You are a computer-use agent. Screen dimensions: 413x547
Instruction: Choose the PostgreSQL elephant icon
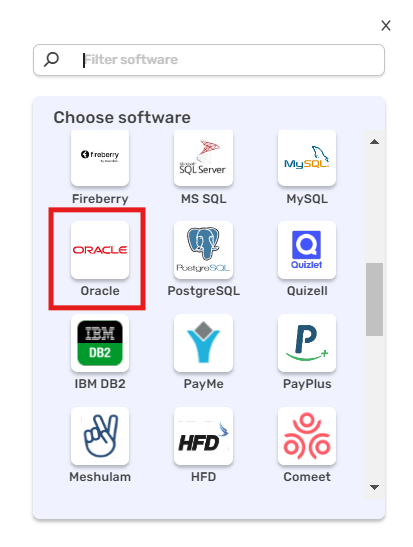[203, 250]
